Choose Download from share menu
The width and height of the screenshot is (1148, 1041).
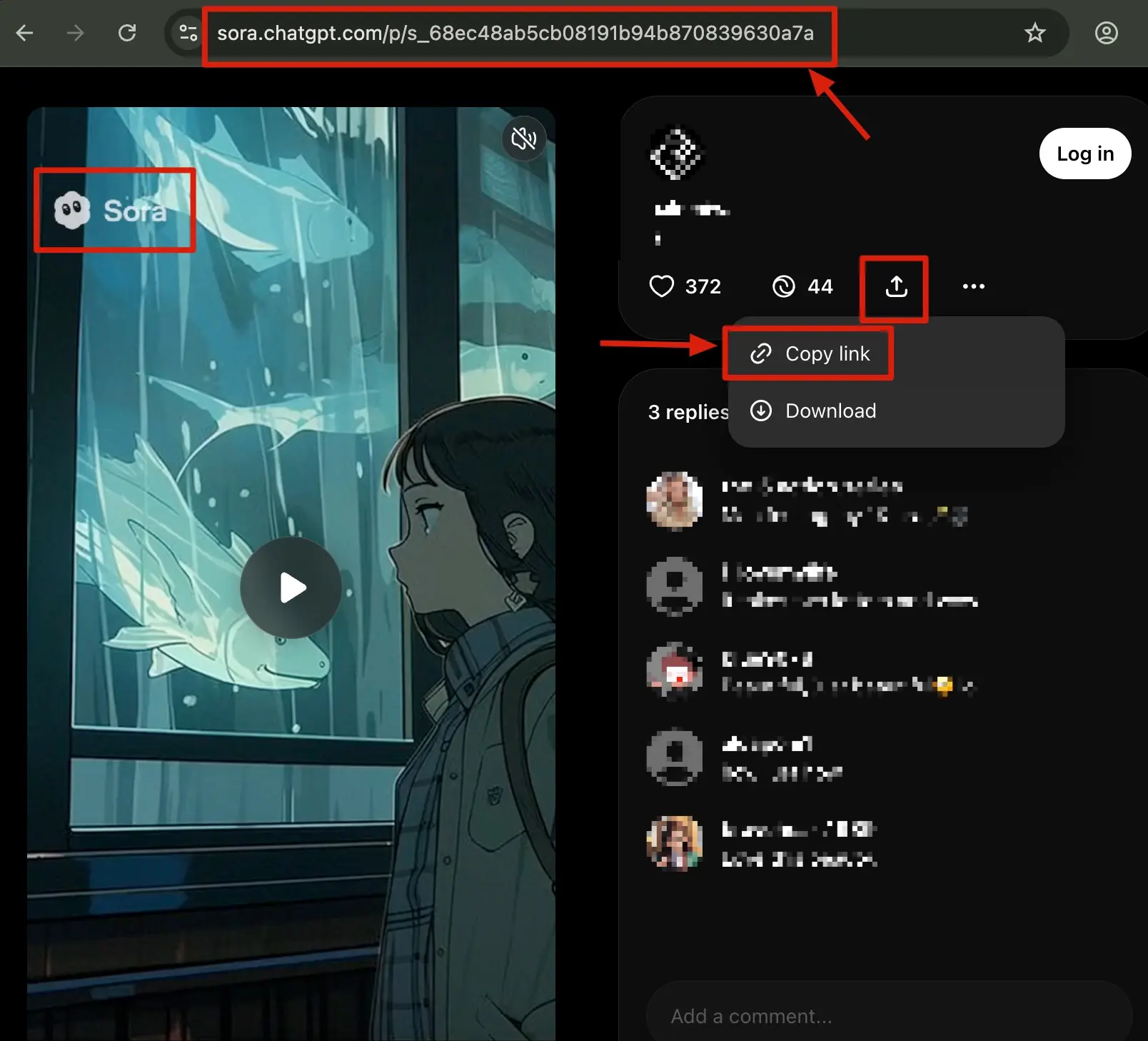(x=812, y=411)
